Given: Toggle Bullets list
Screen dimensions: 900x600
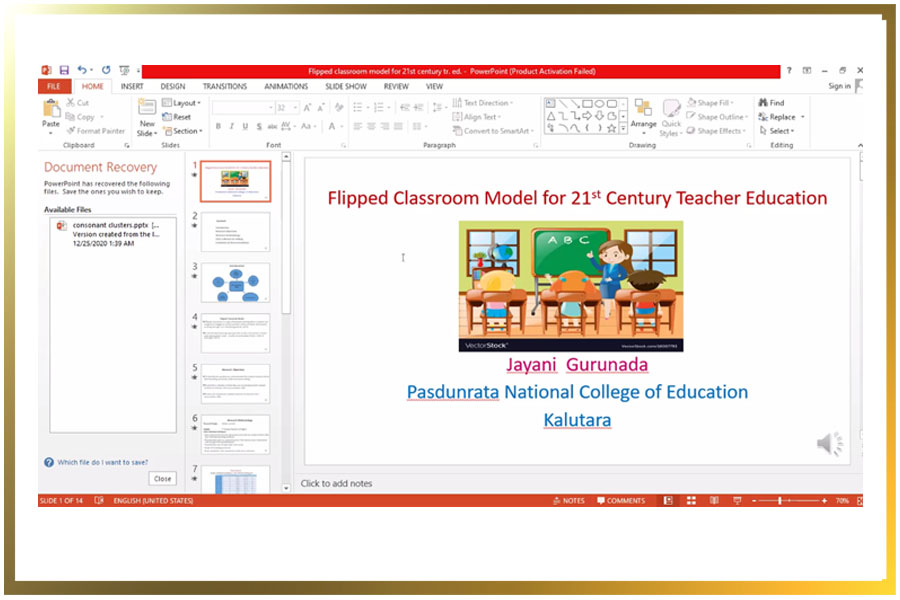Looking at the screenshot, I should pos(360,107).
